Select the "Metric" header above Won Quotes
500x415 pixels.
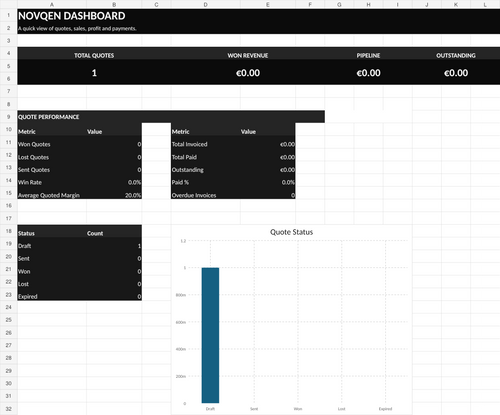point(27,132)
